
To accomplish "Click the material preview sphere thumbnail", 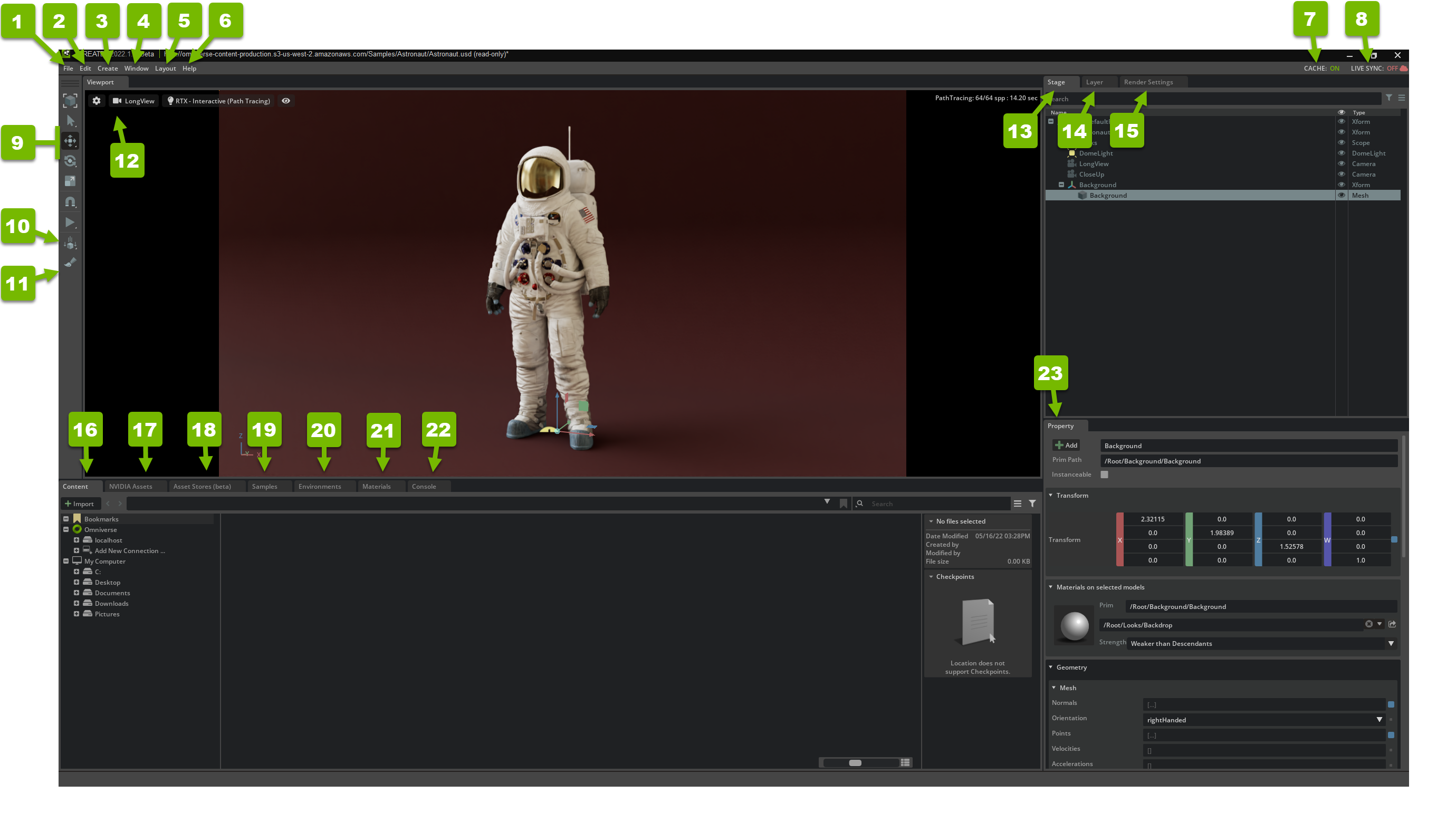I will tap(1075, 625).
